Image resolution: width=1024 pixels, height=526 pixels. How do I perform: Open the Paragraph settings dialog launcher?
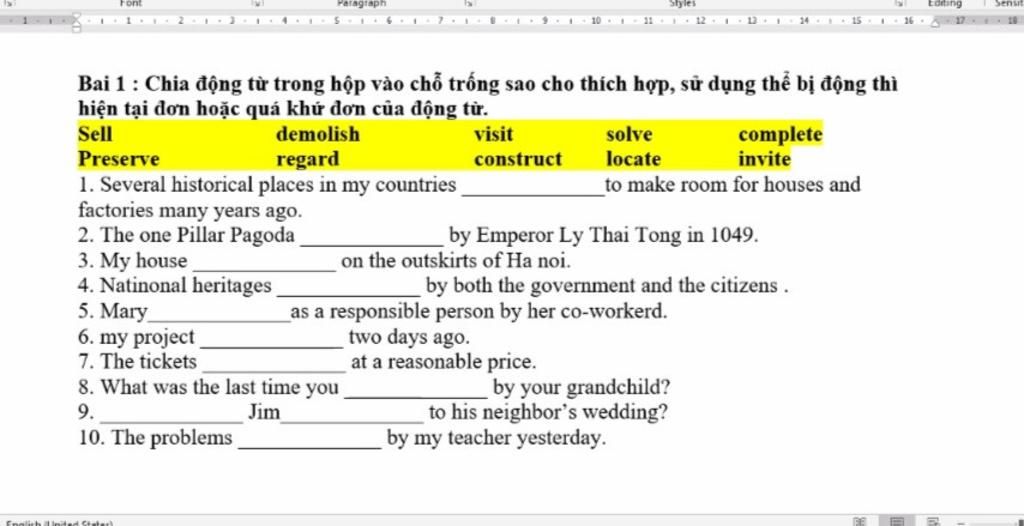[x=468, y=3]
